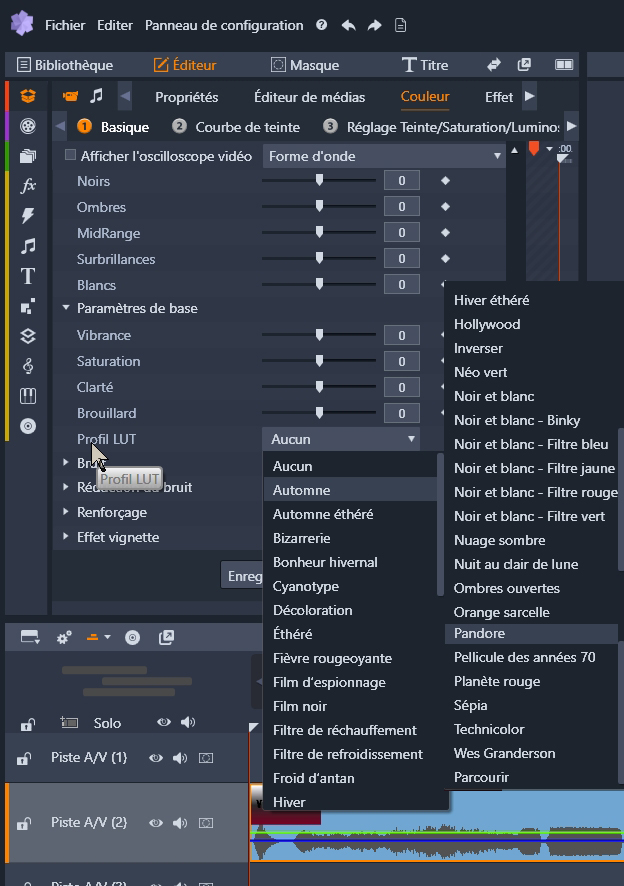The height and width of the screenshot is (886, 624).
Task: Toggle lock on Piste A/V (2)
Action: click(24, 823)
